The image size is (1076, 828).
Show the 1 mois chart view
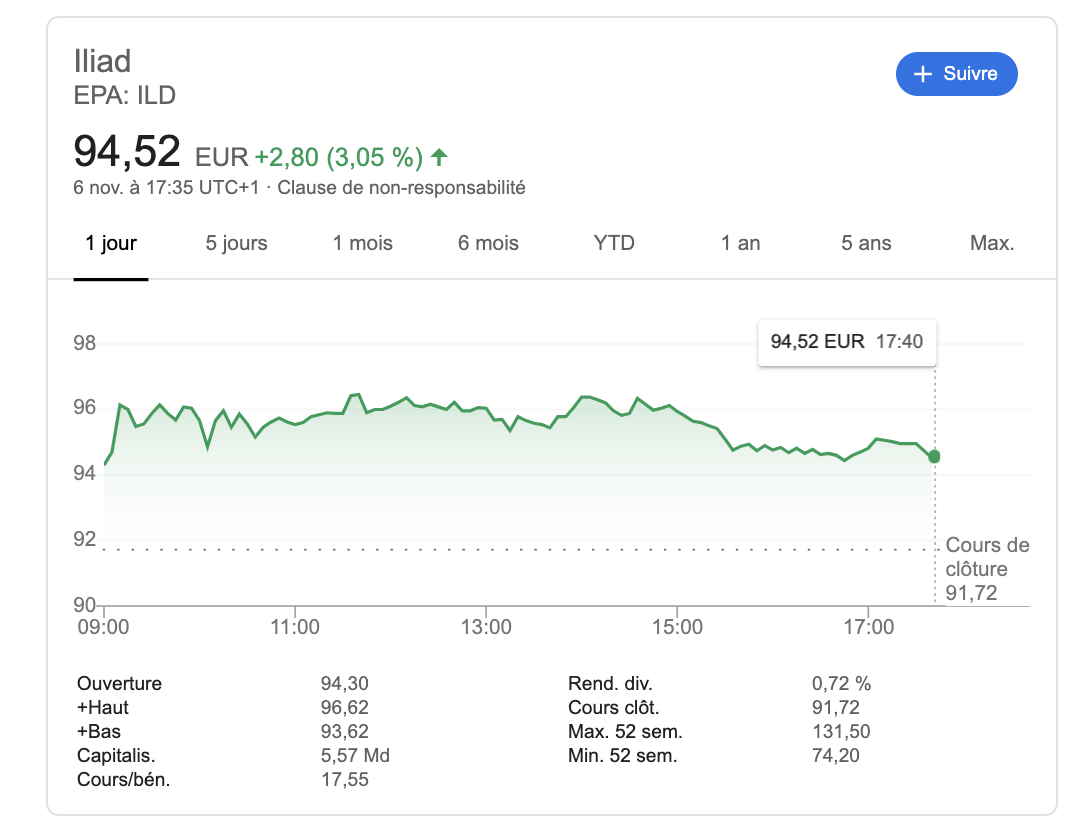(363, 243)
